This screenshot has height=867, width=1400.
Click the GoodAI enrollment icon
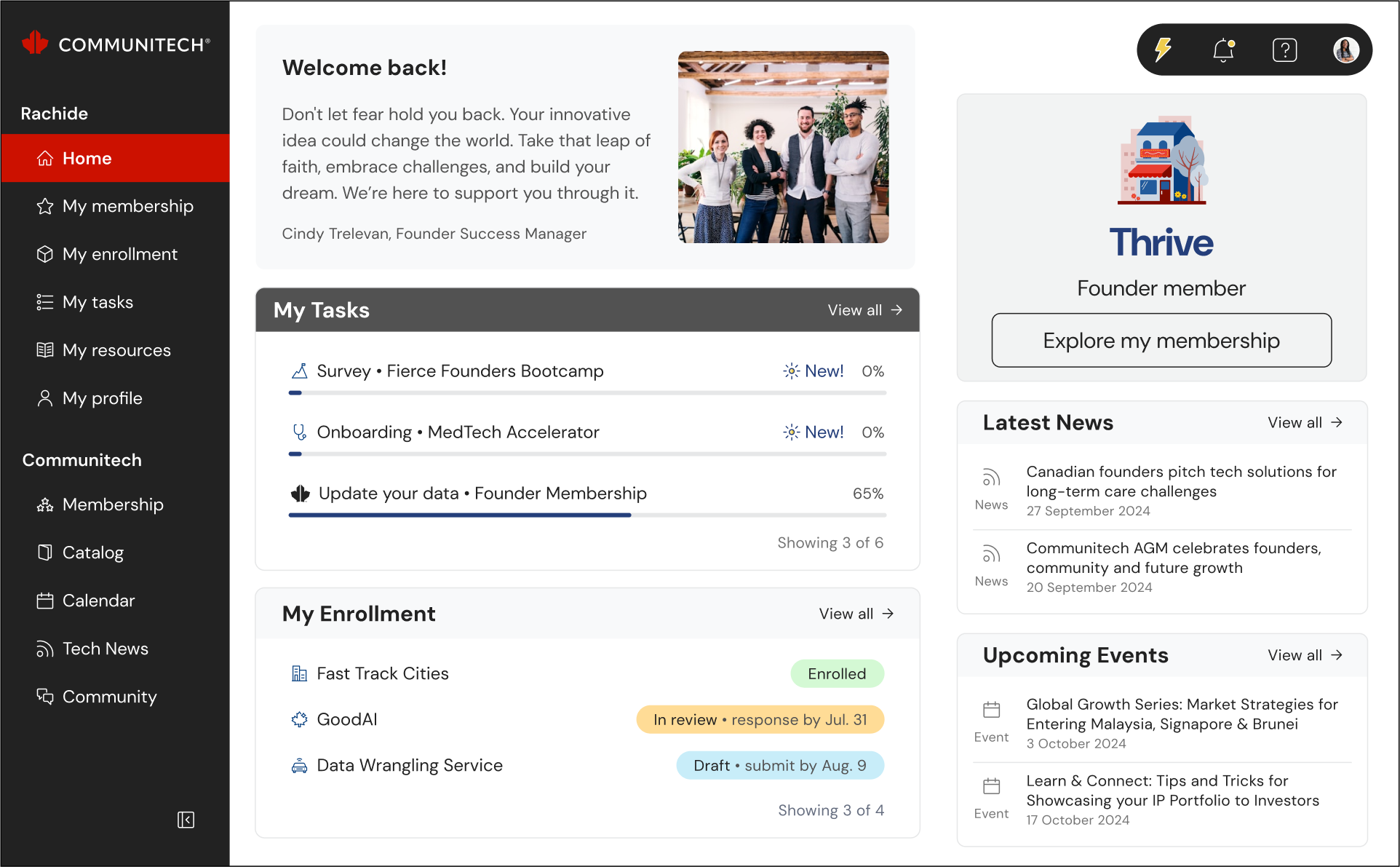tap(299, 719)
